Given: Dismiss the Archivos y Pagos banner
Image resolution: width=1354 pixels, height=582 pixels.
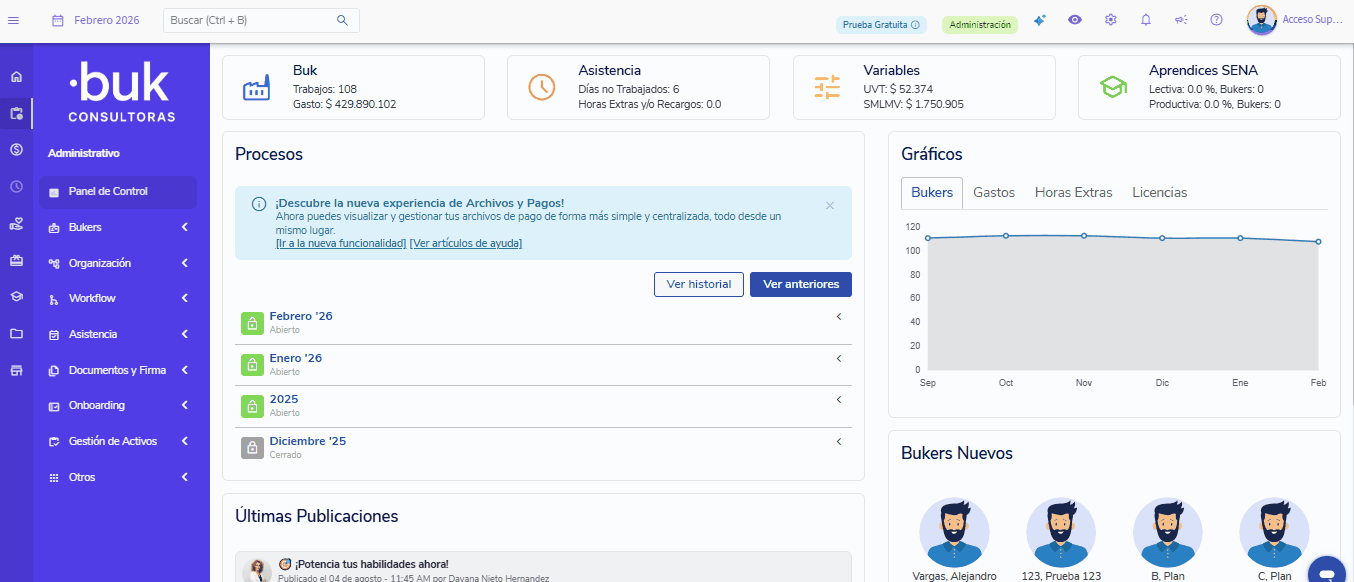Looking at the screenshot, I should pos(830,205).
